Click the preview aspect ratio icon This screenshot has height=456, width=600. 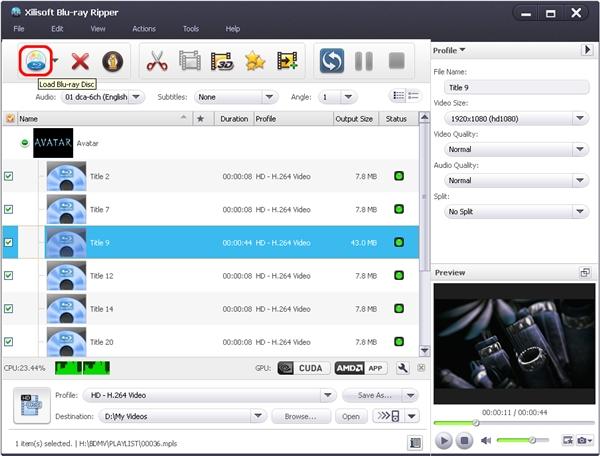(x=567, y=441)
